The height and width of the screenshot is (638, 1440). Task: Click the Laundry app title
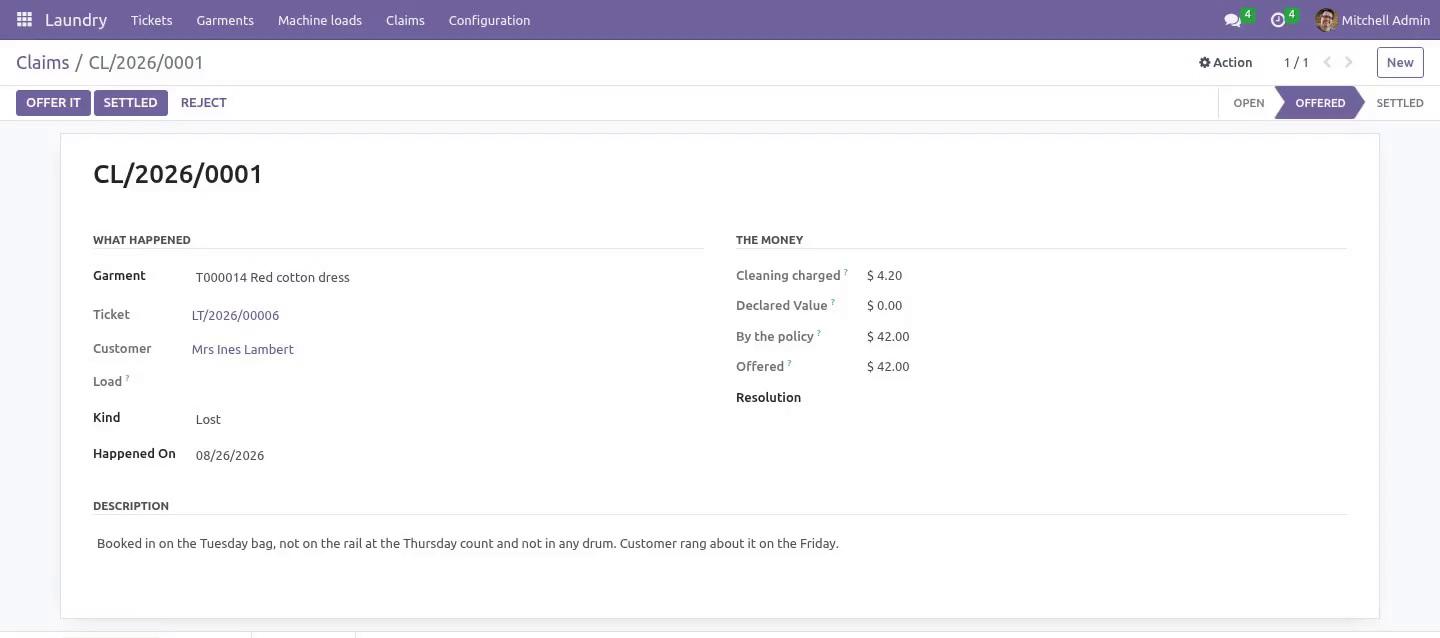(x=76, y=20)
